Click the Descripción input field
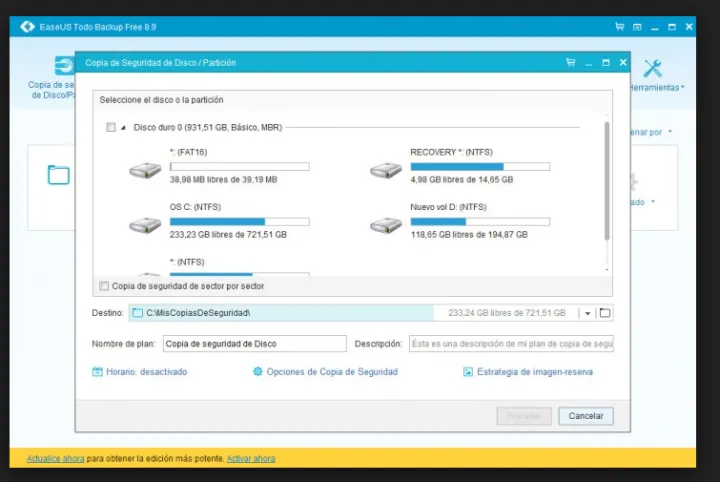The height and width of the screenshot is (482, 720). click(x=511, y=344)
